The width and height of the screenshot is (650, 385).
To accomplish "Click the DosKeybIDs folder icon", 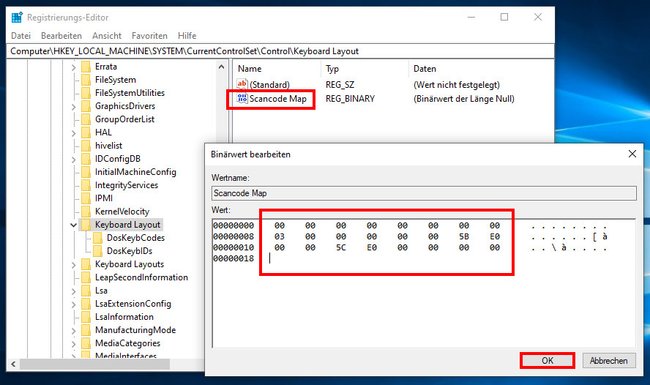I will pyautogui.click(x=98, y=251).
